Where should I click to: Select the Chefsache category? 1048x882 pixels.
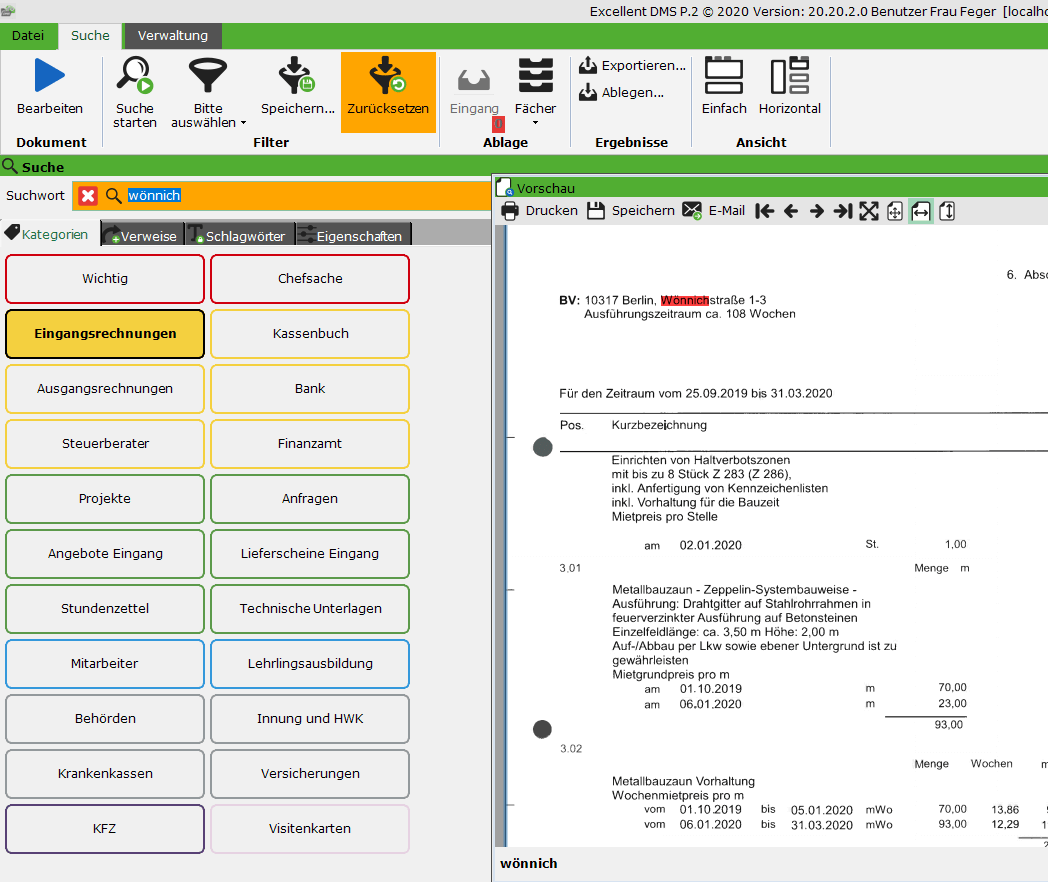coord(310,279)
